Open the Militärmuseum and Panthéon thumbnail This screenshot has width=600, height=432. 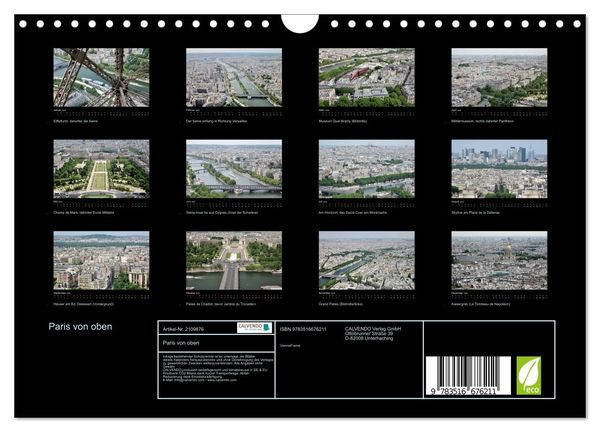pyautogui.click(x=499, y=77)
